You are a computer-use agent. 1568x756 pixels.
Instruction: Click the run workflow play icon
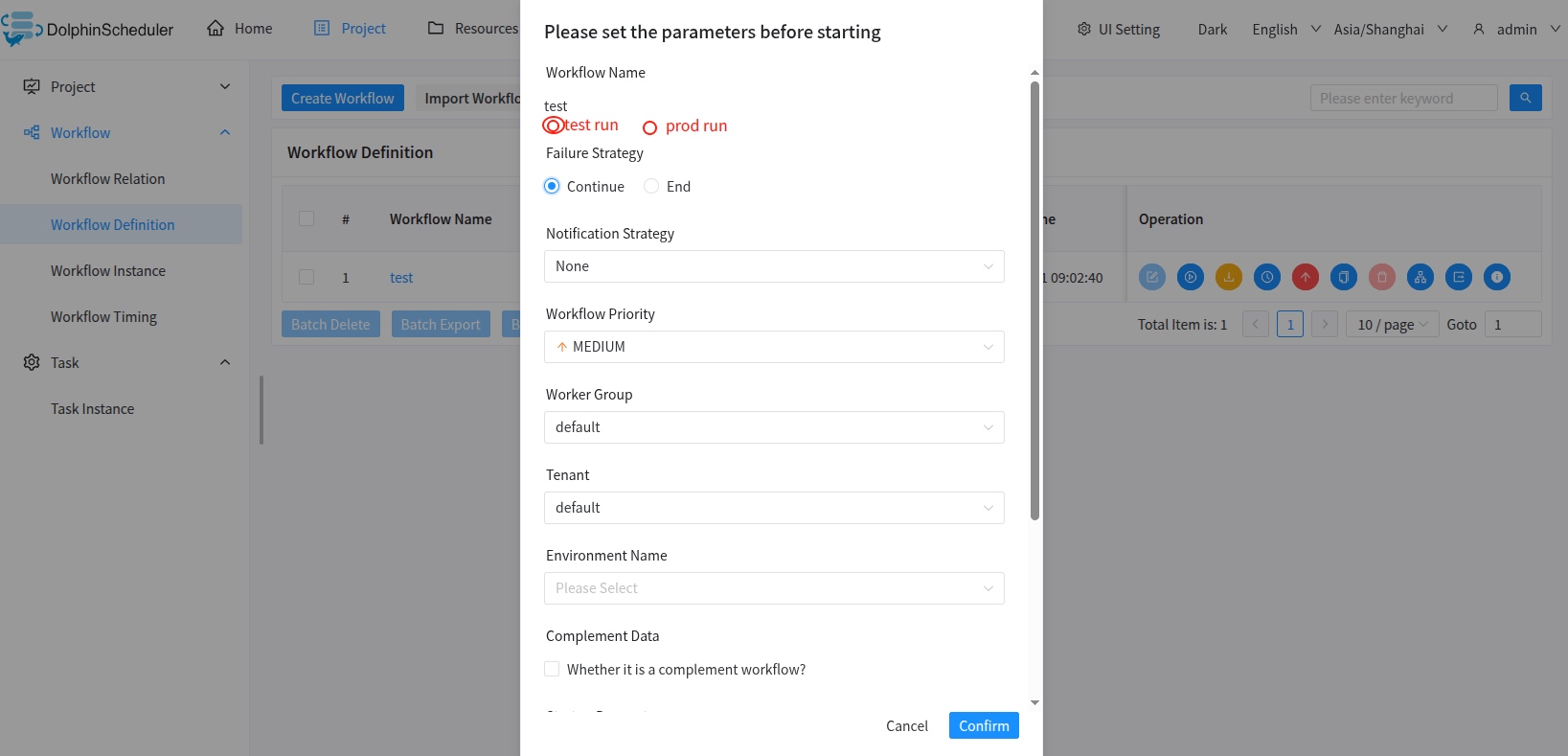1191,277
